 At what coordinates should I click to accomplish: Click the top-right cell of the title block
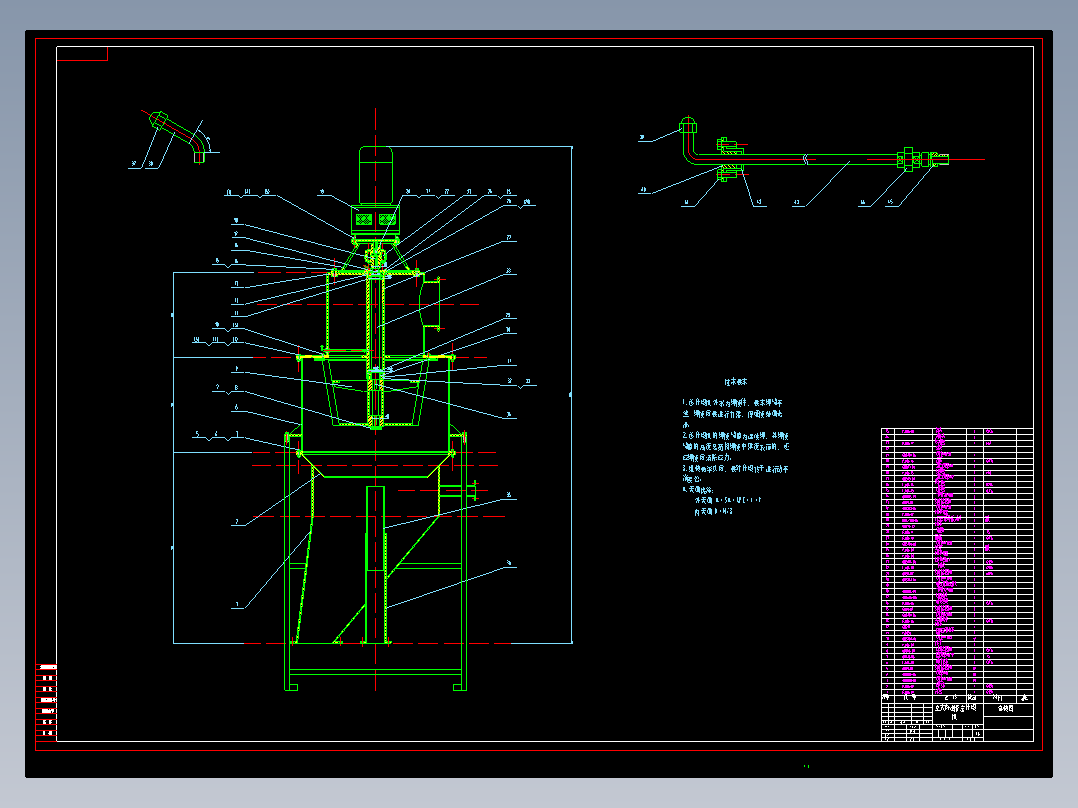(1008, 709)
